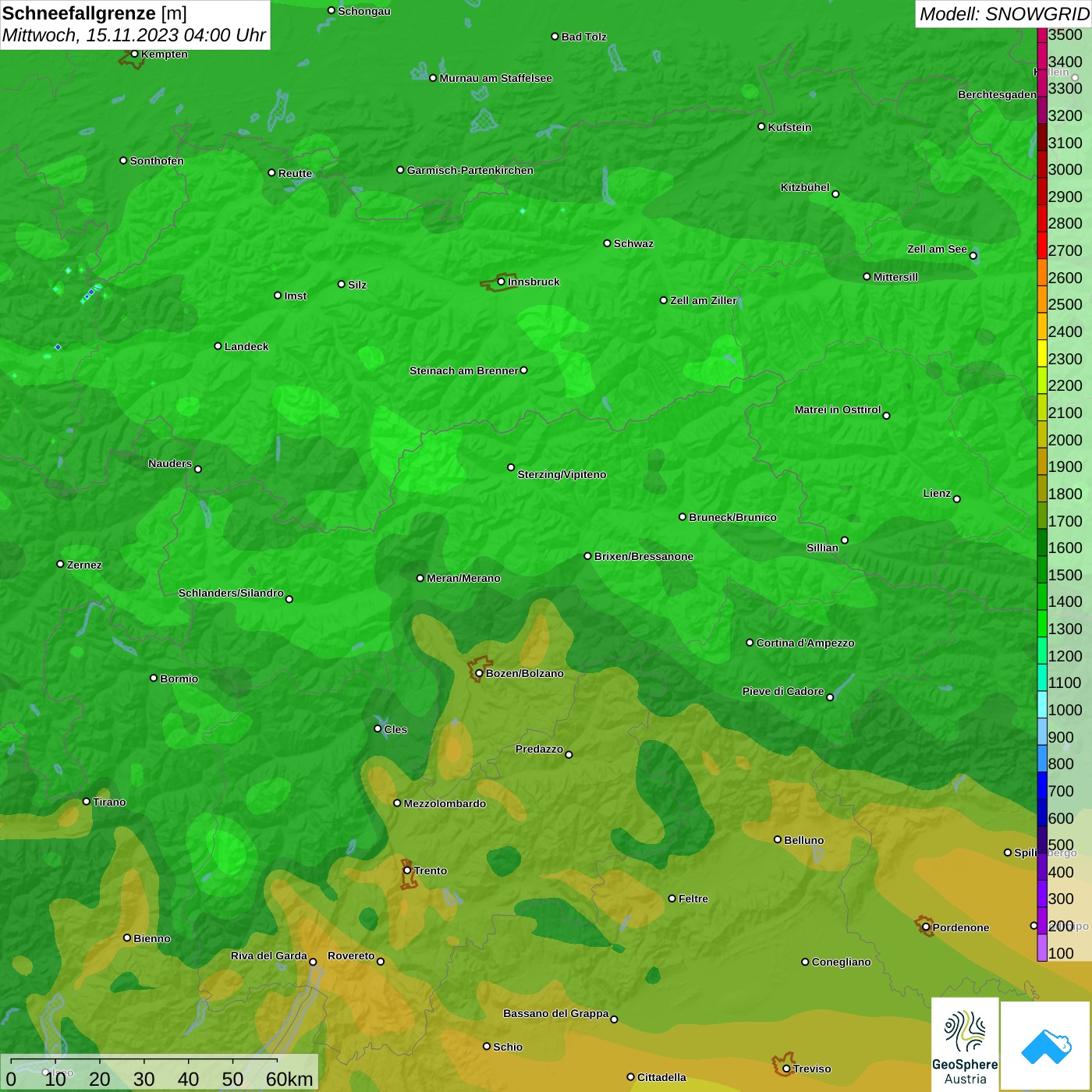This screenshot has height=1092, width=1092.
Task: Click the Bozen/Bolzano city marker
Action: (479, 673)
